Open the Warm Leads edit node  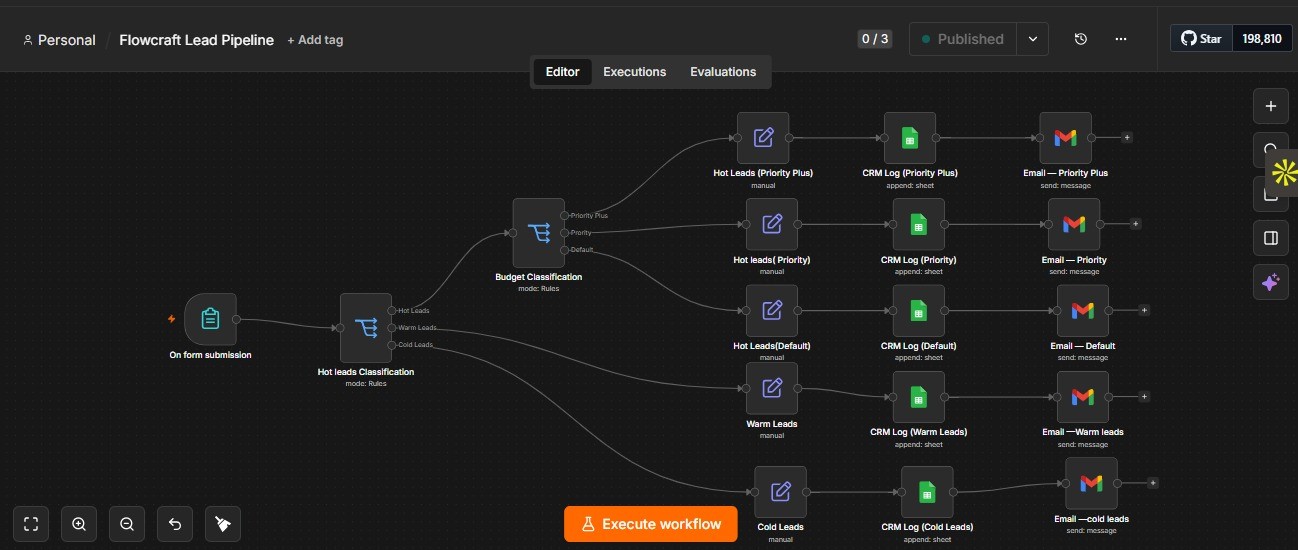coord(772,388)
